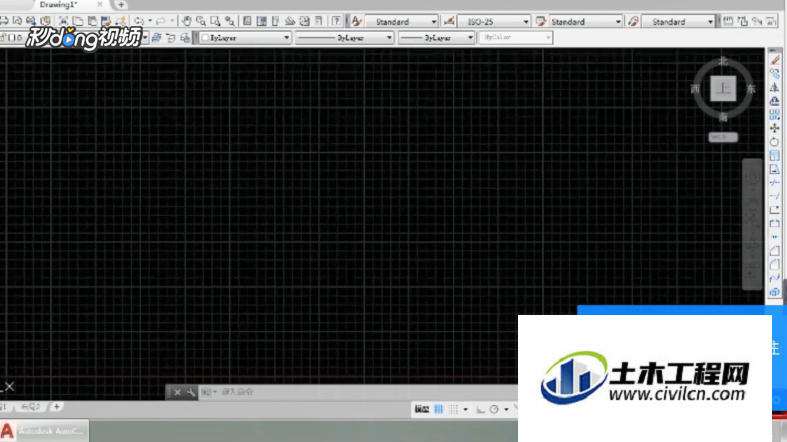Click the Multileader Style icon
The width and height of the screenshot is (787, 442).
pos(633,21)
